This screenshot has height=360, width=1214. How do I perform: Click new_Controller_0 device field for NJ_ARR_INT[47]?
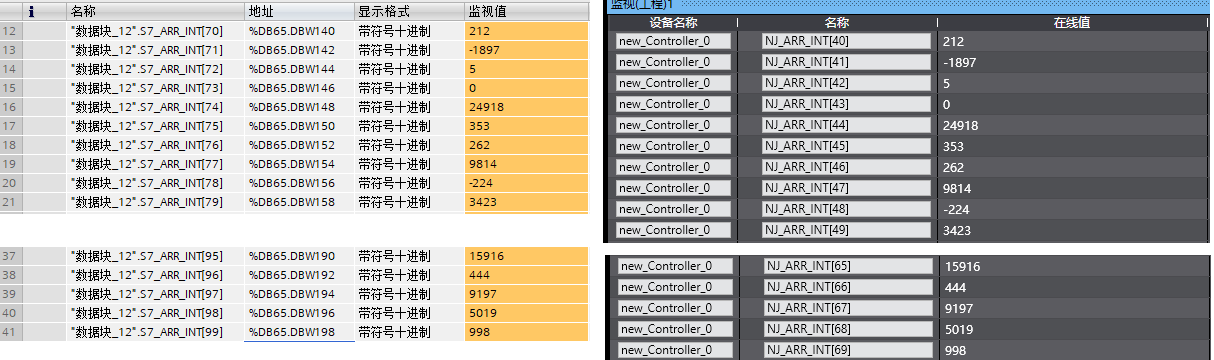point(674,188)
